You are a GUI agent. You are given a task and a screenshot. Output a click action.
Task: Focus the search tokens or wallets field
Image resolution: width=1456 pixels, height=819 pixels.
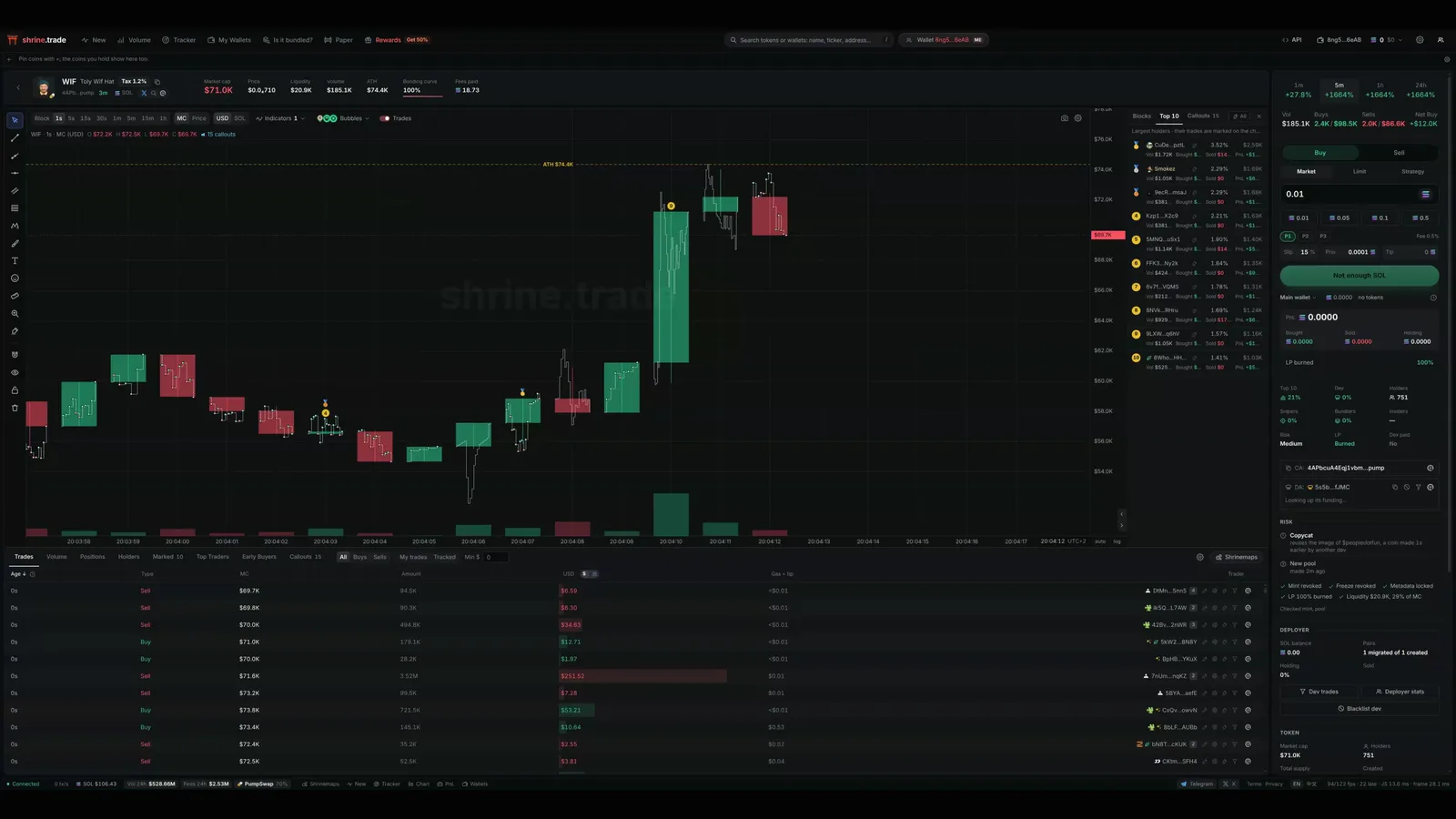coord(808,40)
